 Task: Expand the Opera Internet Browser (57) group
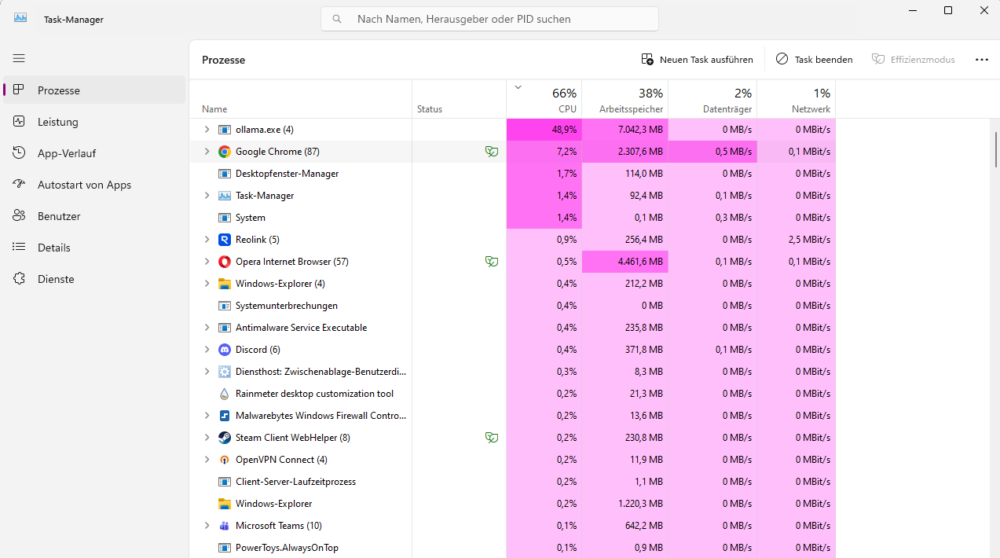pos(207,261)
